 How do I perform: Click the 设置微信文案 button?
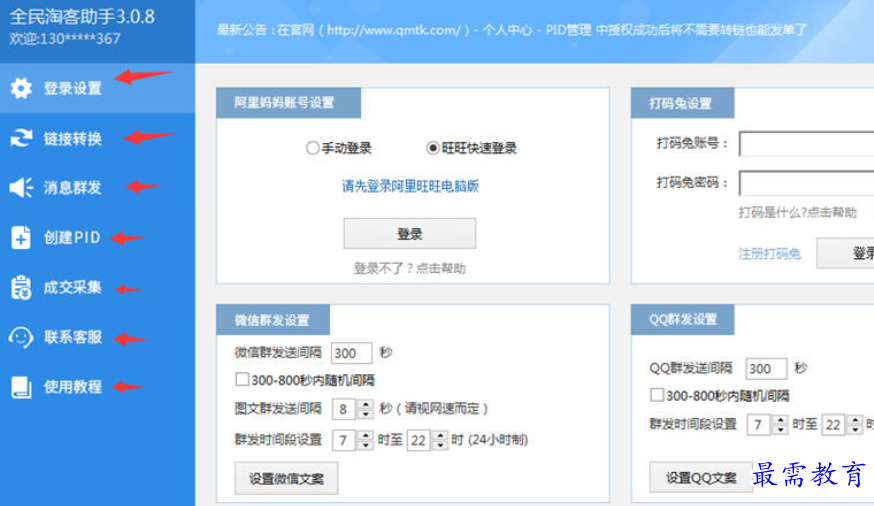point(286,478)
